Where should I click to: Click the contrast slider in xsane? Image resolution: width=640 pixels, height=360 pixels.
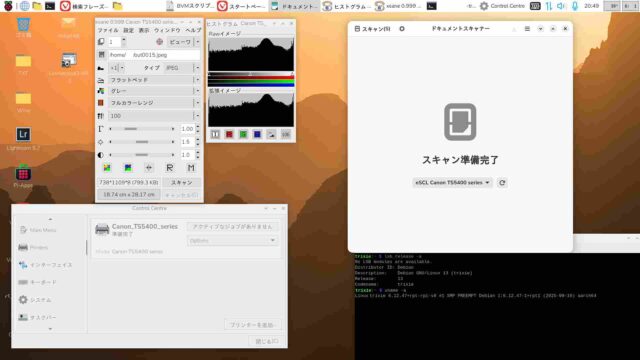(x=142, y=155)
